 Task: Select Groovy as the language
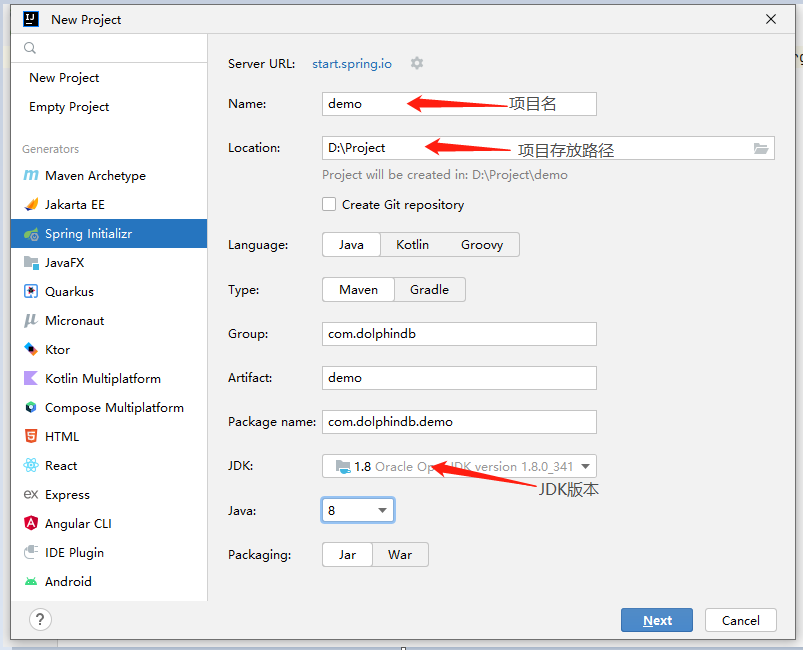click(482, 245)
